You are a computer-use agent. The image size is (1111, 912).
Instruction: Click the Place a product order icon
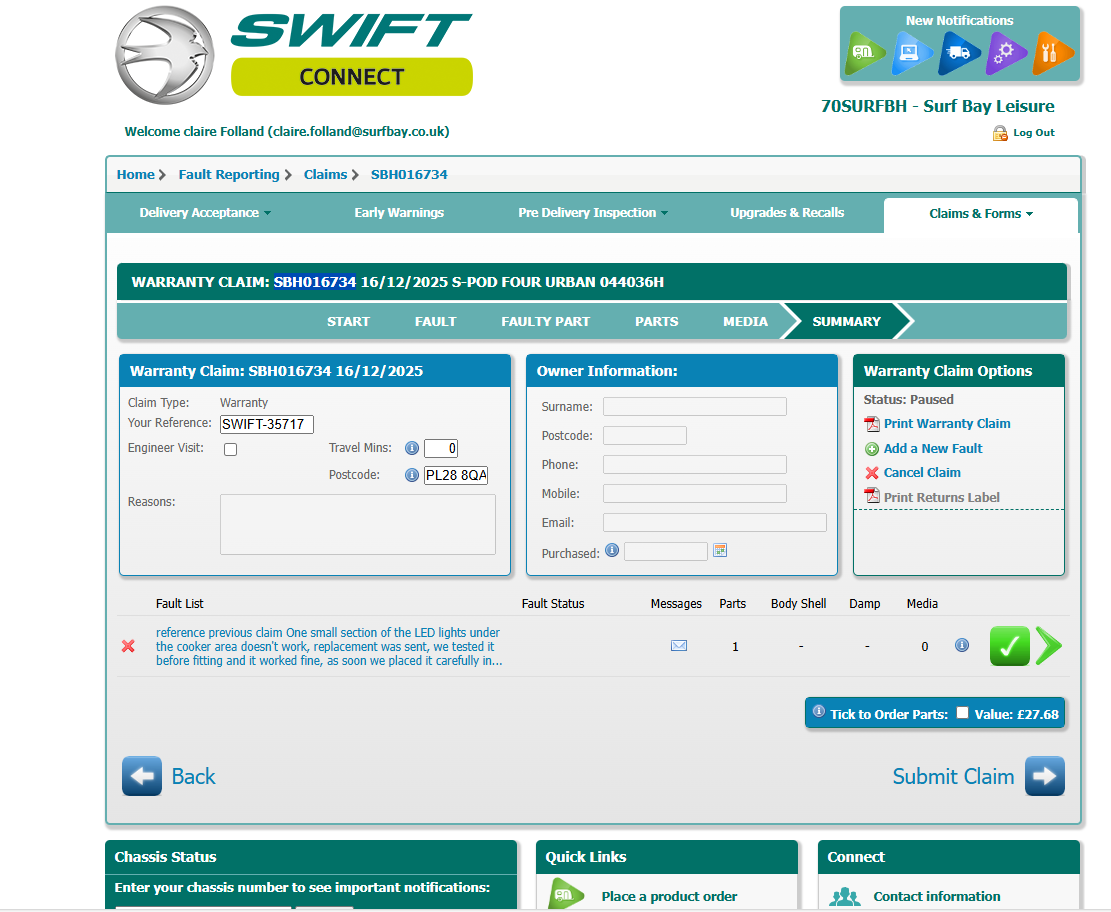pos(566,894)
